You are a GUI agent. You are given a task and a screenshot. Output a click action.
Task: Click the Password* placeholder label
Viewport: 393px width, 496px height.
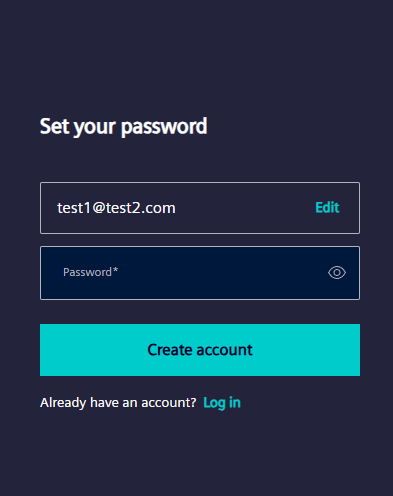(90, 272)
